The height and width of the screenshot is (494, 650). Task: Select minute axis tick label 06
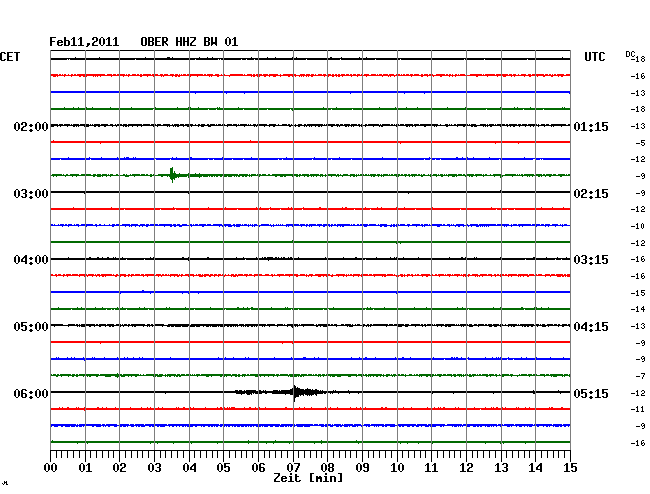click(258, 468)
